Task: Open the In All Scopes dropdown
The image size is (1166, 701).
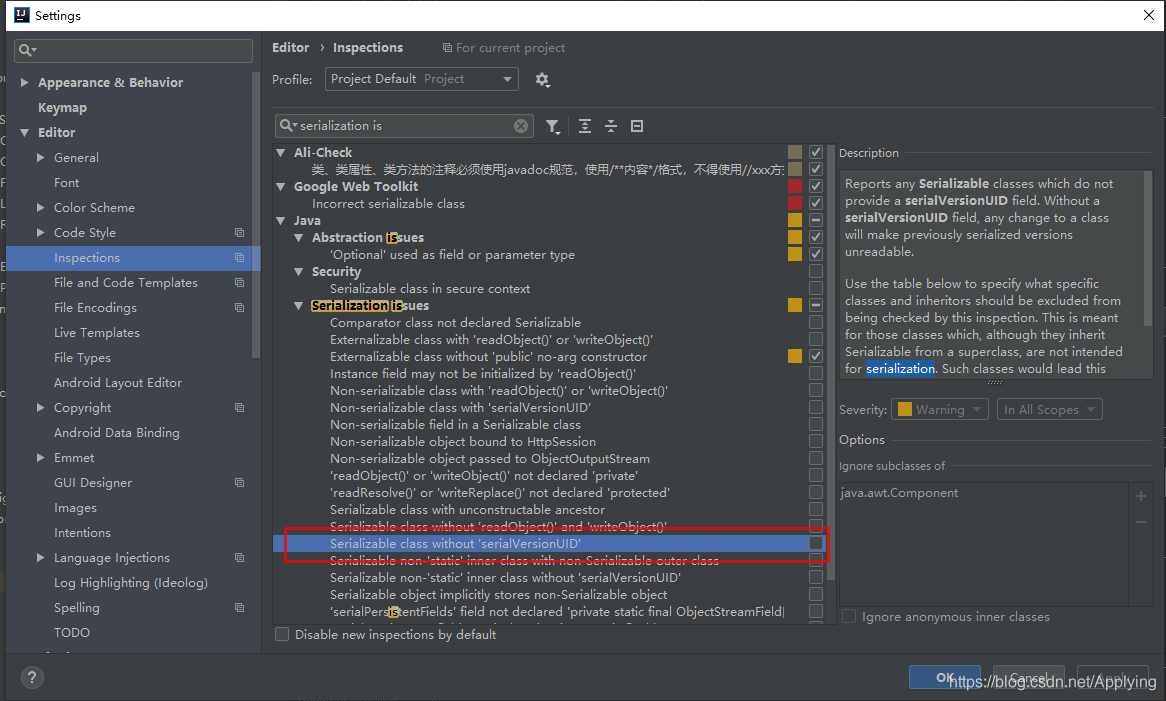Action: [x=1049, y=410]
